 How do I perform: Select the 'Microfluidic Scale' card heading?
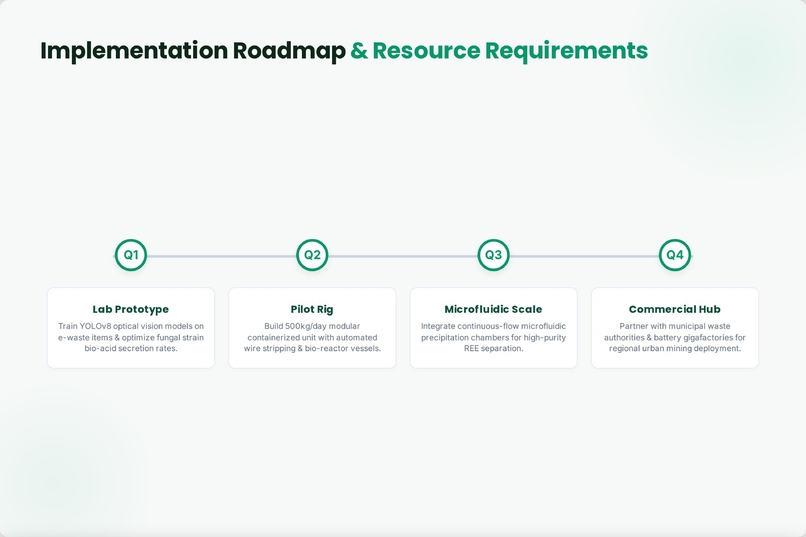tap(493, 309)
